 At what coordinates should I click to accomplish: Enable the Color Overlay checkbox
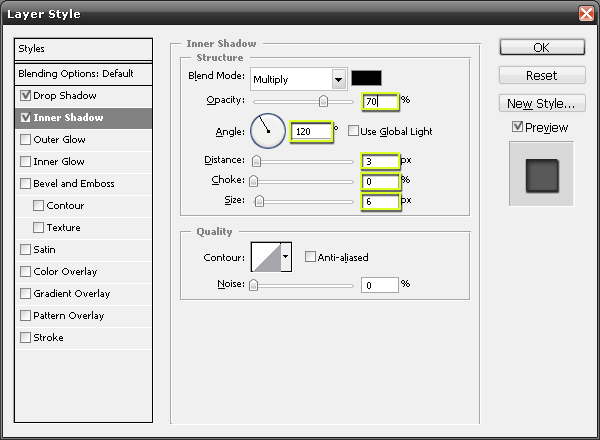[x=25, y=271]
